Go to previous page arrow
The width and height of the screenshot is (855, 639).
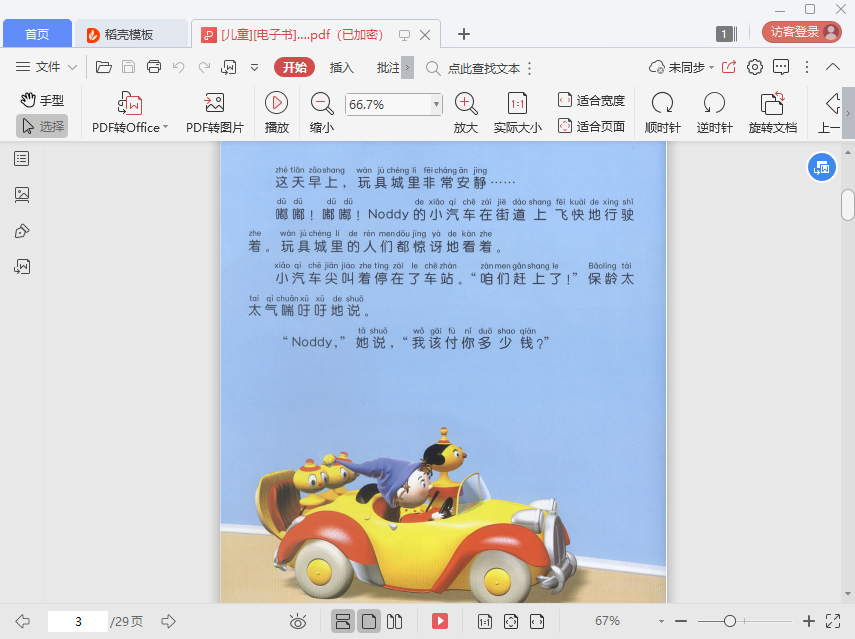[23, 621]
